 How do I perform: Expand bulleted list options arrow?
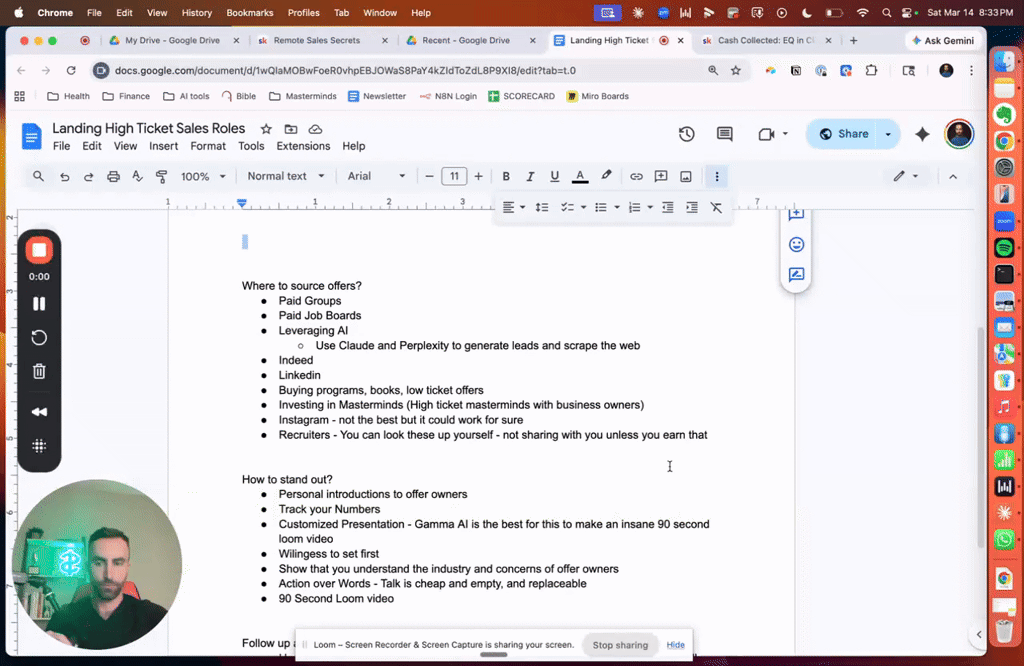point(616,208)
